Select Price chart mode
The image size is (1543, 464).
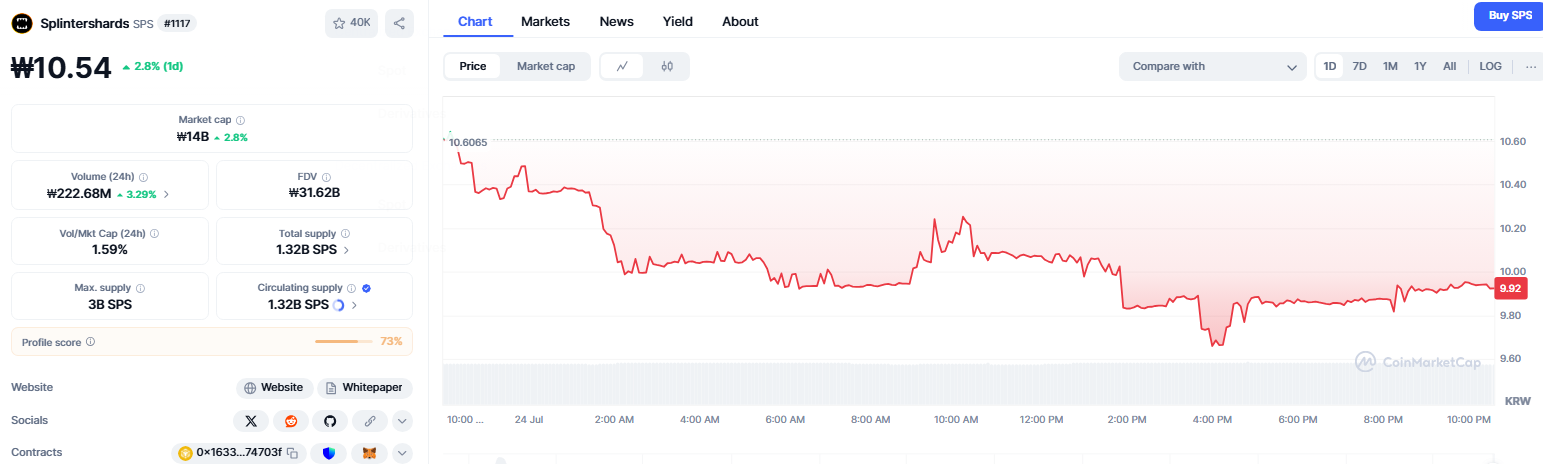pyautogui.click(x=473, y=67)
